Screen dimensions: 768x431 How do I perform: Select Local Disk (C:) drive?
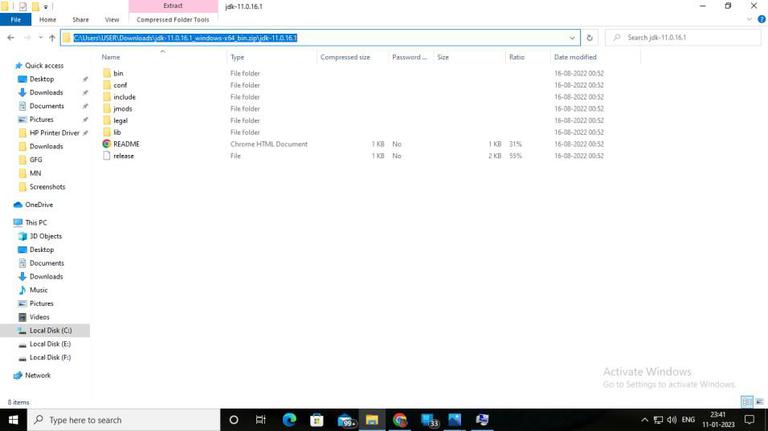pyautogui.click(x=50, y=331)
